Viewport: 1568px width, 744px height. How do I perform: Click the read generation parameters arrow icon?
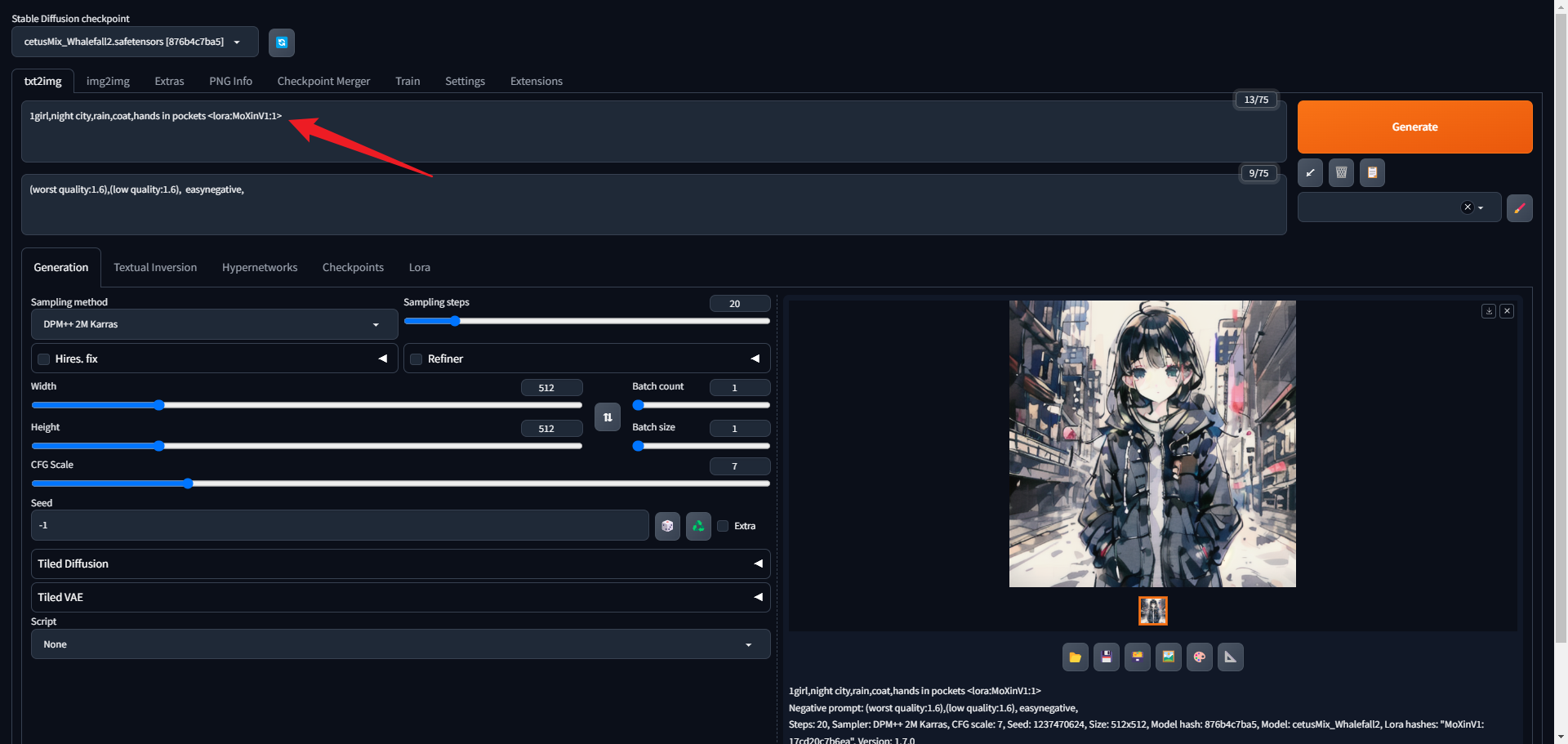tap(1310, 173)
